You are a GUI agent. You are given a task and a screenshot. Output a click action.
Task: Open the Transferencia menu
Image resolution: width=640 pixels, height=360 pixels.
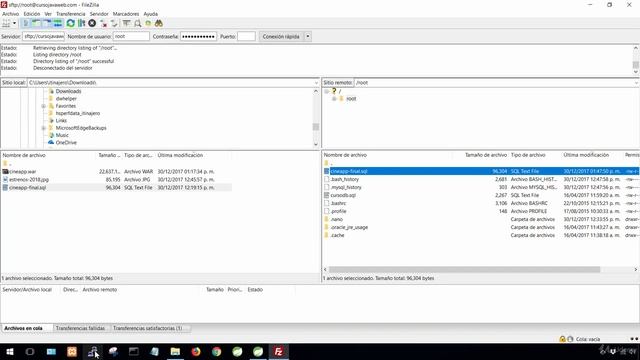click(71, 14)
